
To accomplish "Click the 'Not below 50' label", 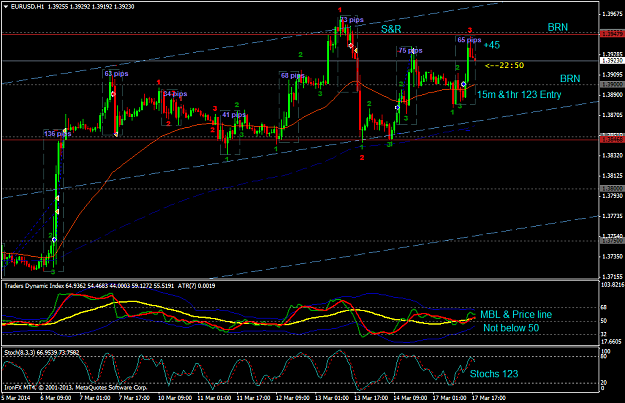I will pyautogui.click(x=511, y=328).
